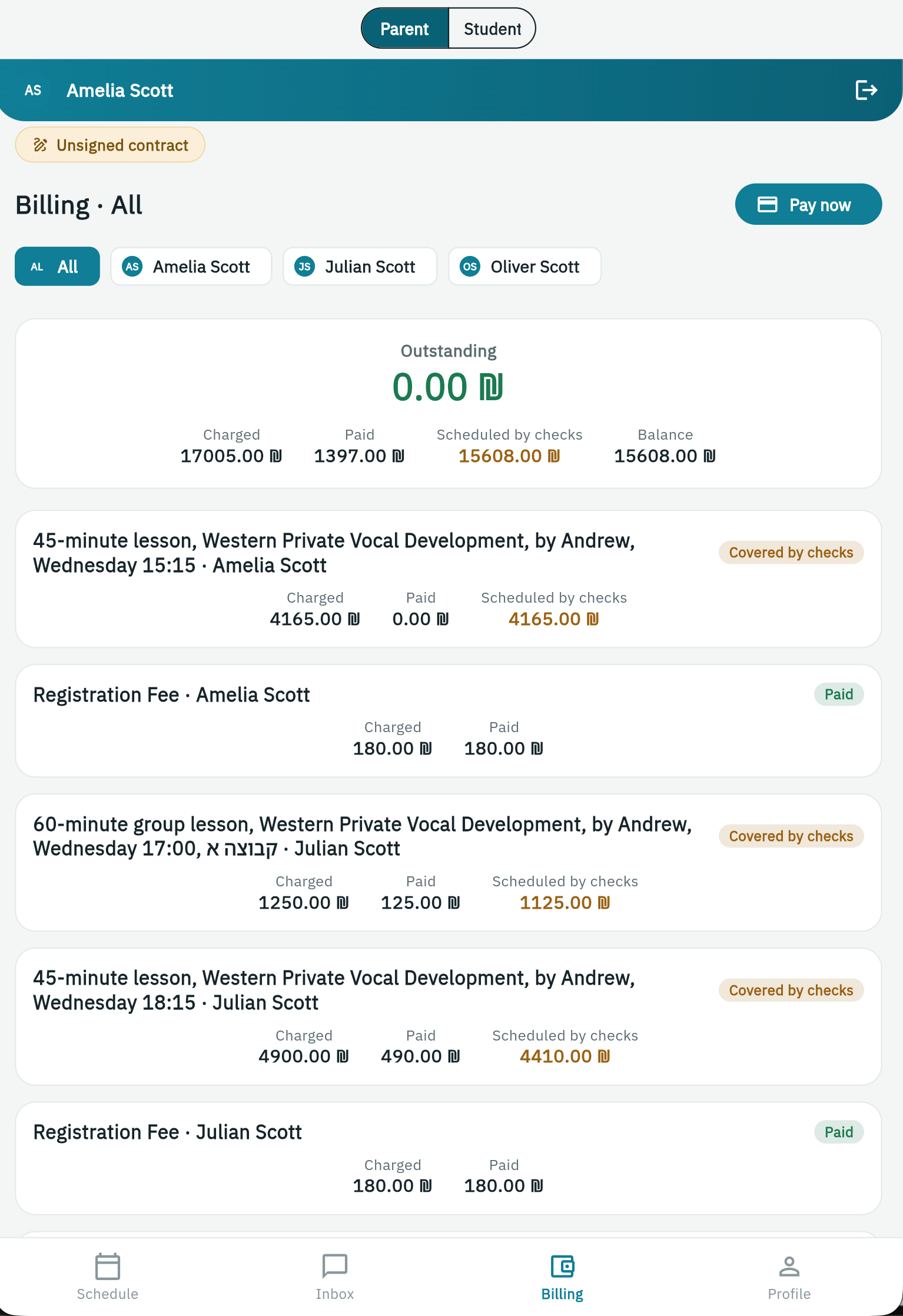This screenshot has width=903, height=1316.
Task: Open Registration Fee · Julian Scott entry
Action: 449,1159
